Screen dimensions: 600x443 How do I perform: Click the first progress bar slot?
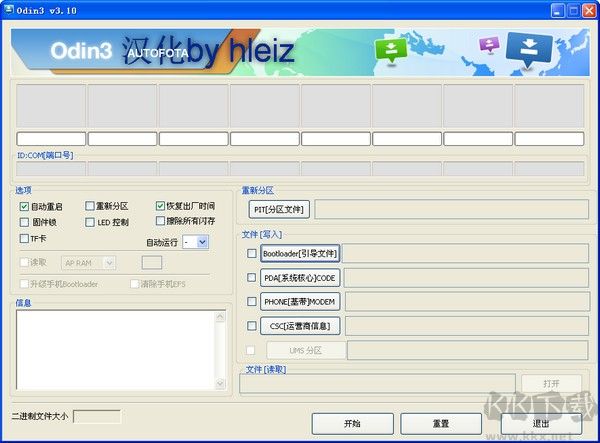[51, 139]
